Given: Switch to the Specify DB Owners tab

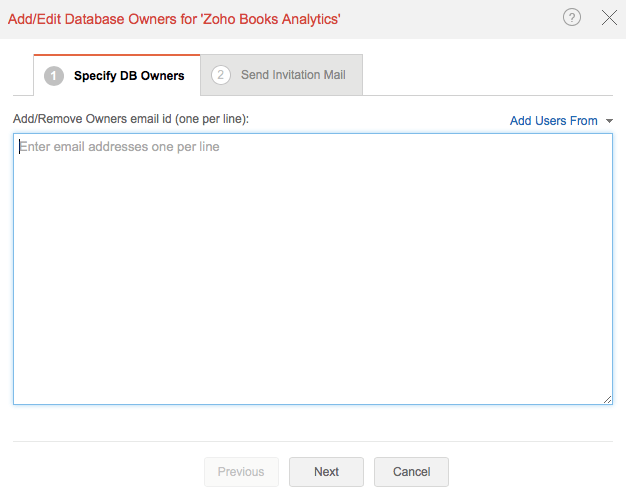Looking at the screenshot, I should pos(116,76).
